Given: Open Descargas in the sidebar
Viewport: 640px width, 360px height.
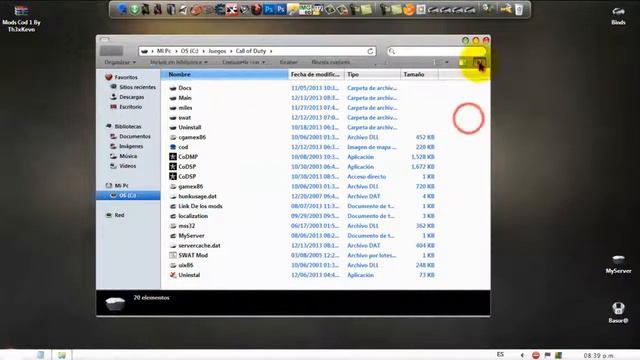Looking at the screenshot, I should click(x=127, y=97).
